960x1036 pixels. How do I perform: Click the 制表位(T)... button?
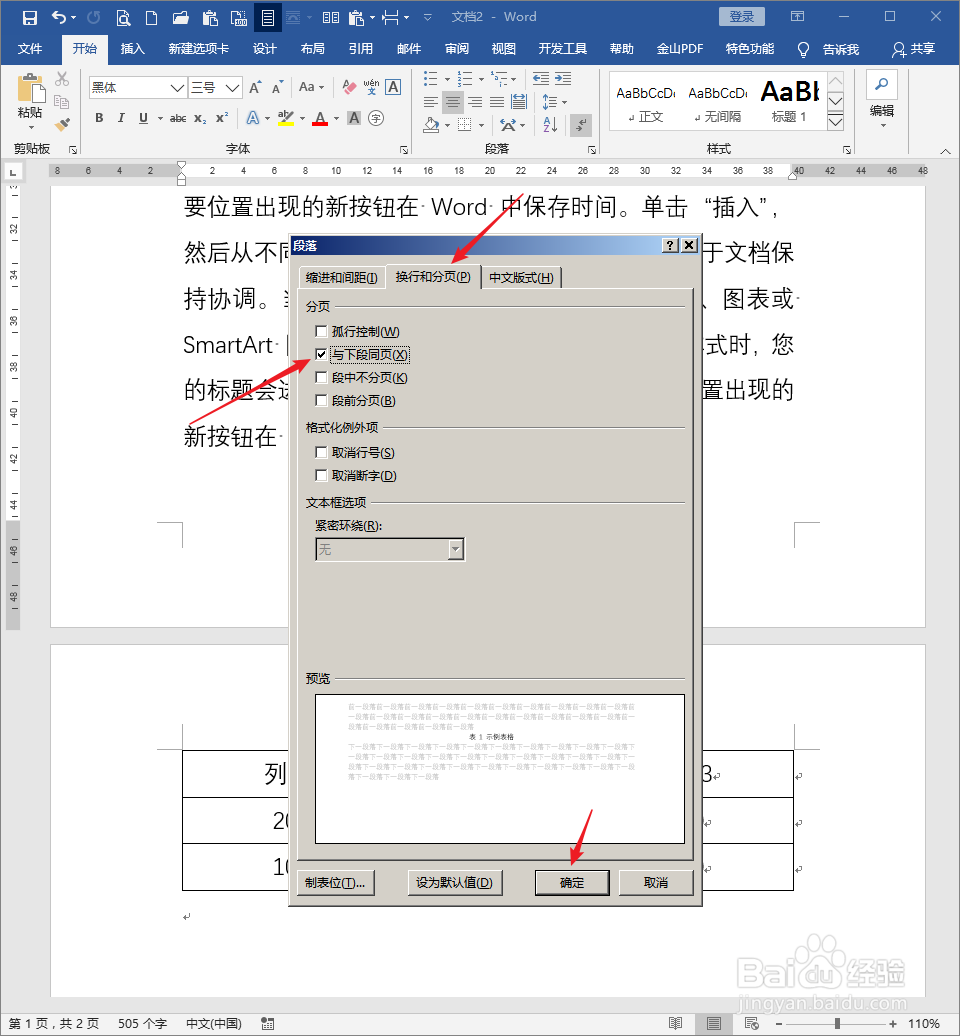point(335,883)
